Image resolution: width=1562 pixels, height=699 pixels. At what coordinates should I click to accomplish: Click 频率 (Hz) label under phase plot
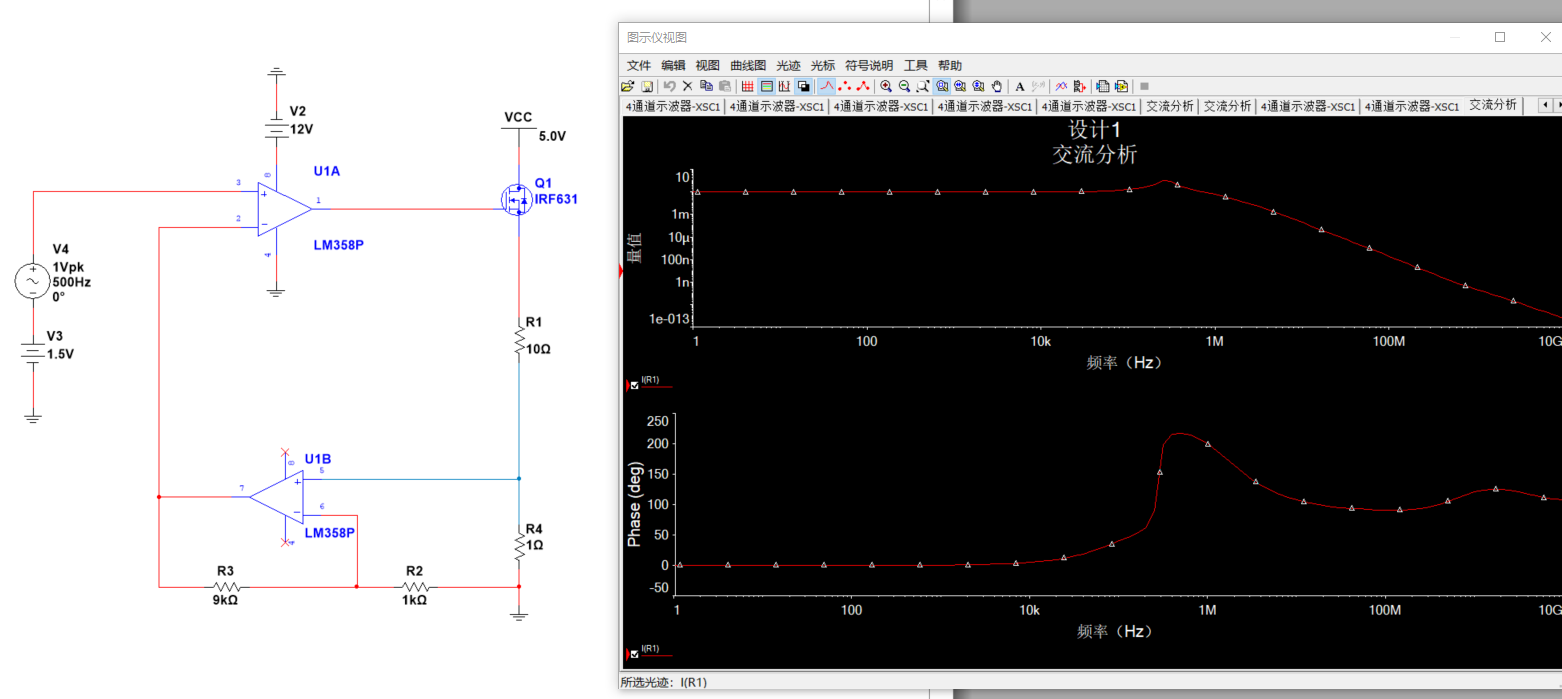[x=1115, y=632]
